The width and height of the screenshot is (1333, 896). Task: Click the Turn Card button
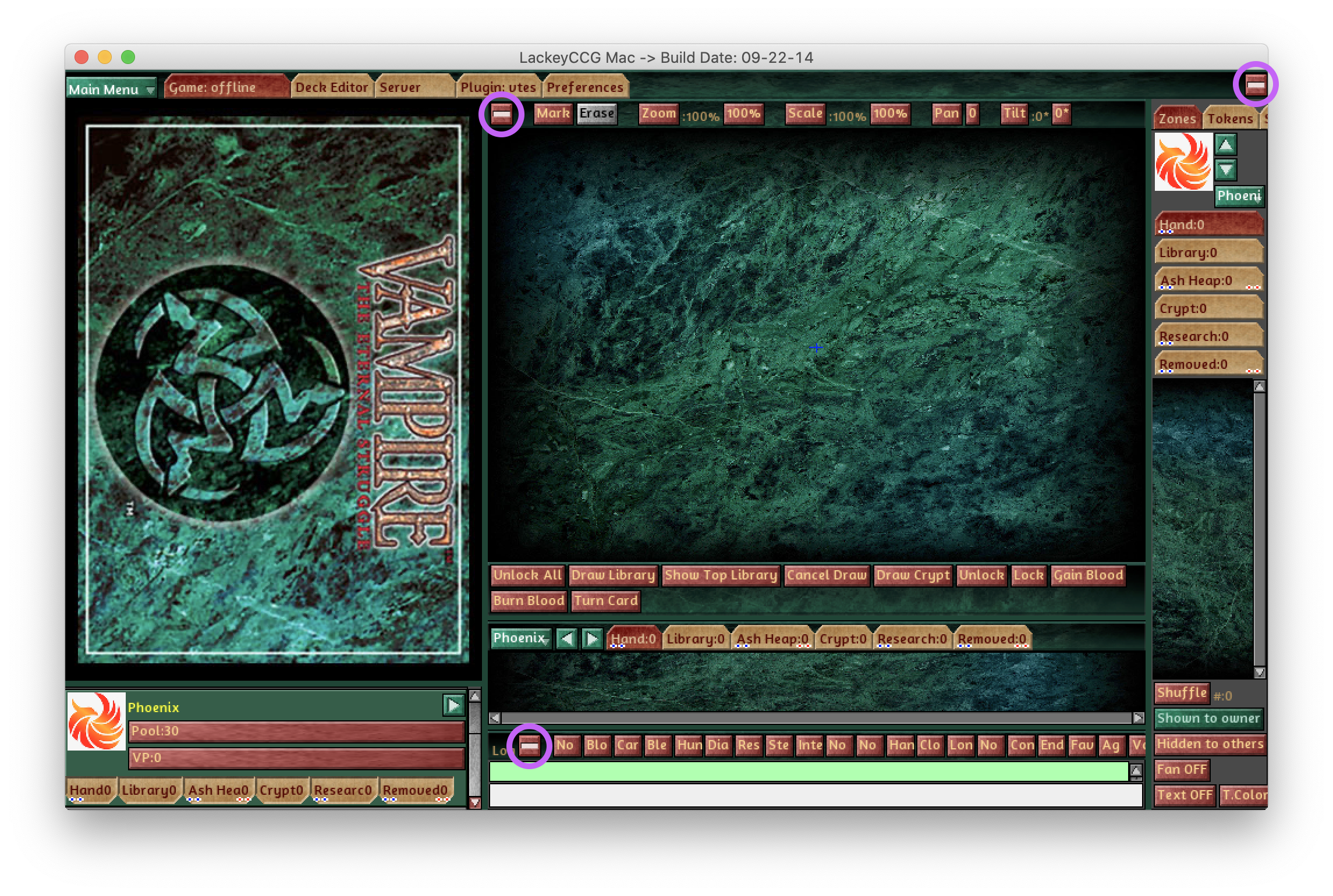606,601
